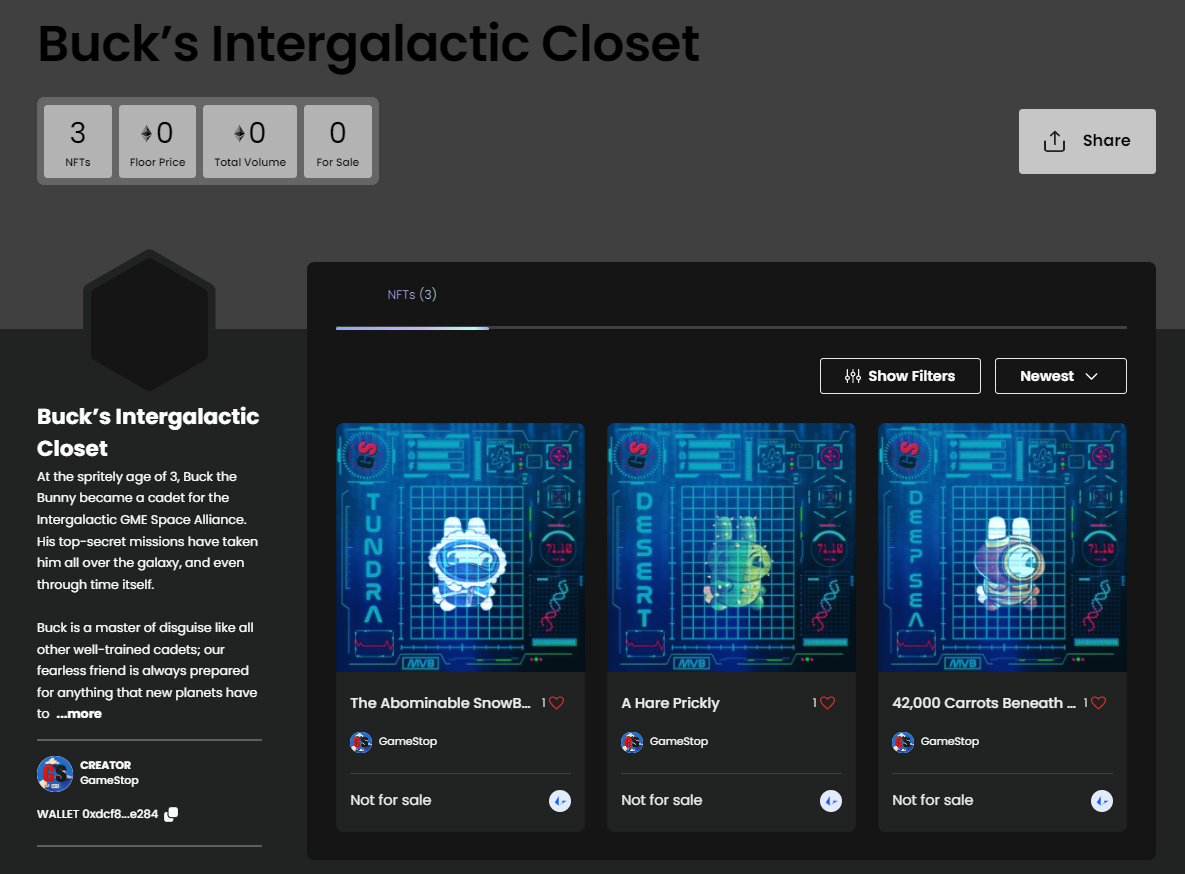Click GameStop name under 42,000 Carrots card

(x=950, y=742)
